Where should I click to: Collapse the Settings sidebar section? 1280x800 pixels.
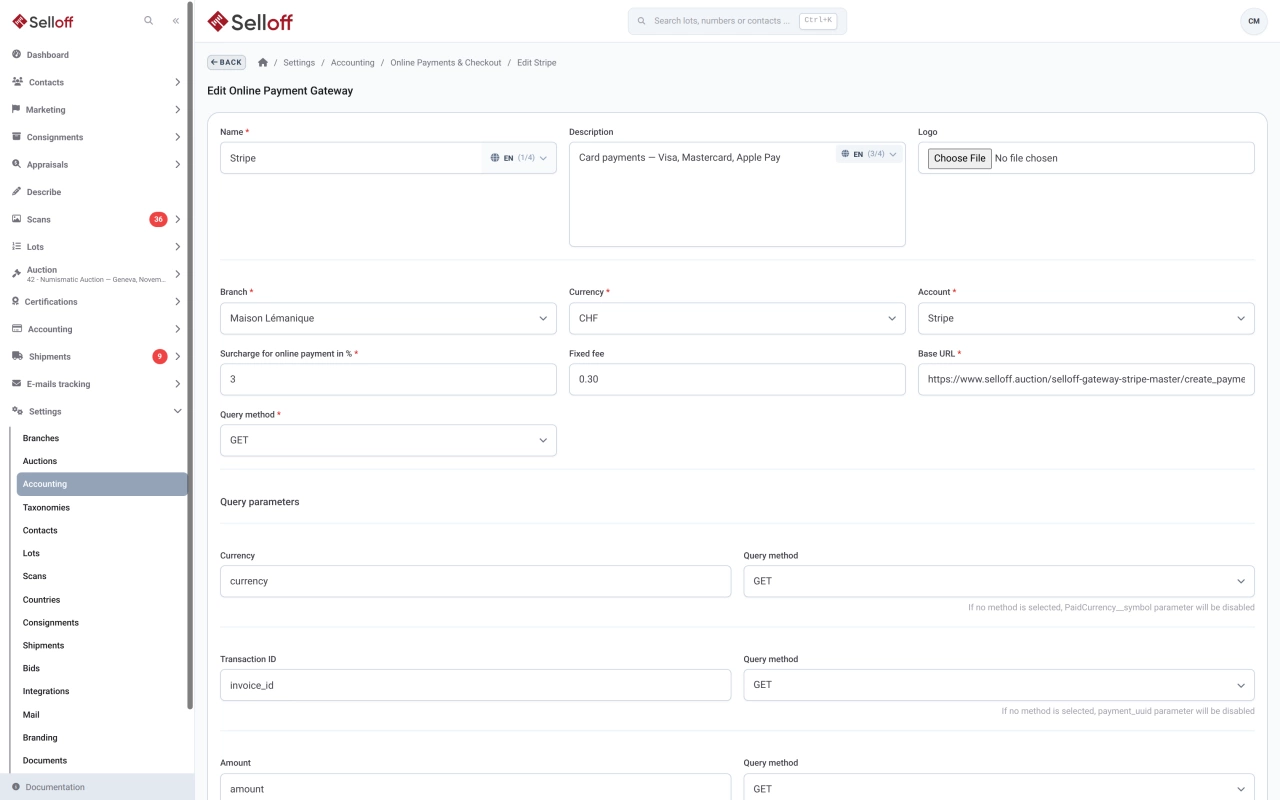[177, 411]
